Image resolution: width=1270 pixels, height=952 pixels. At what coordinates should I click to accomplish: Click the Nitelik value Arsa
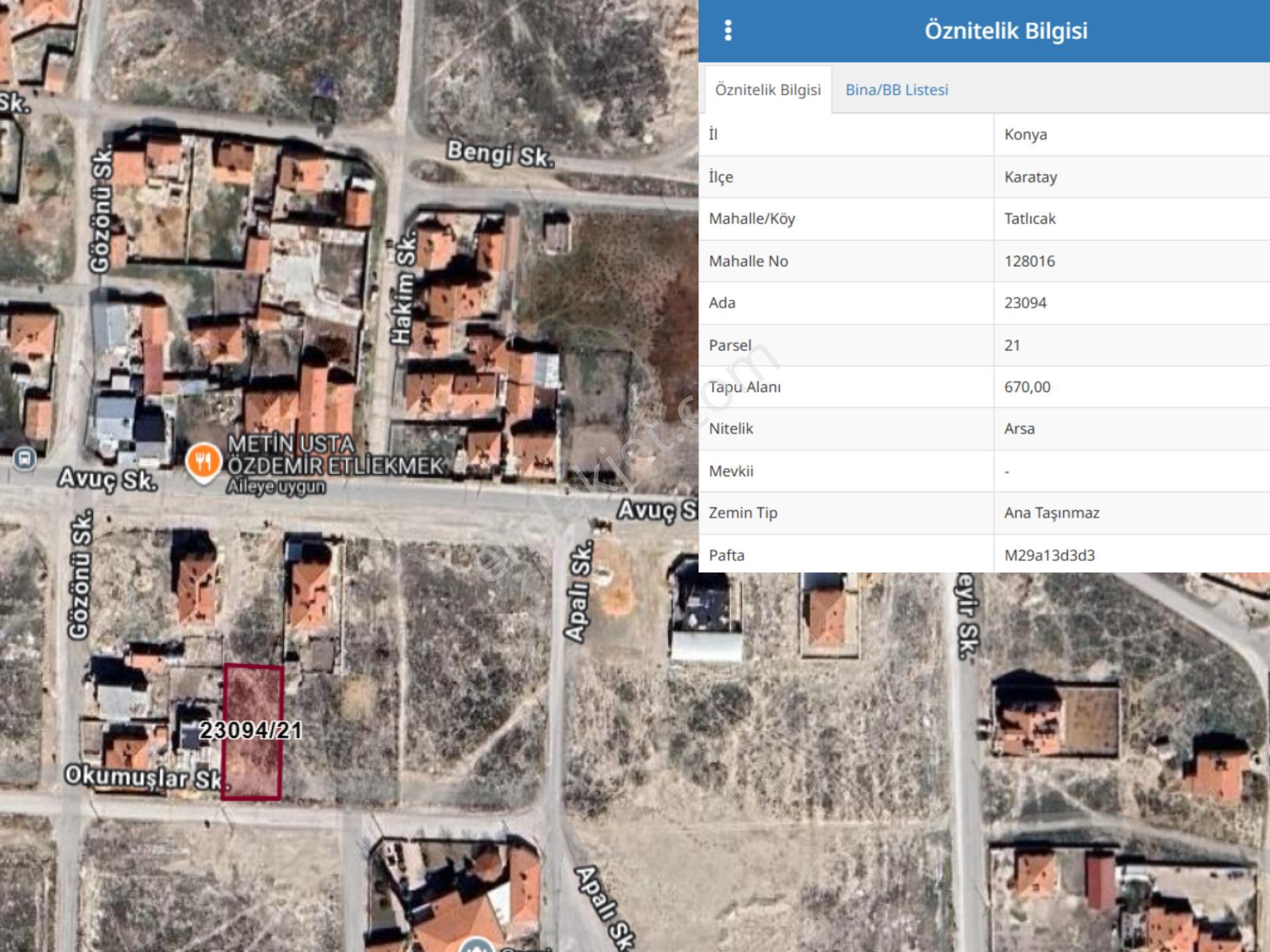pyautogui.click(x=1019, y=428)
